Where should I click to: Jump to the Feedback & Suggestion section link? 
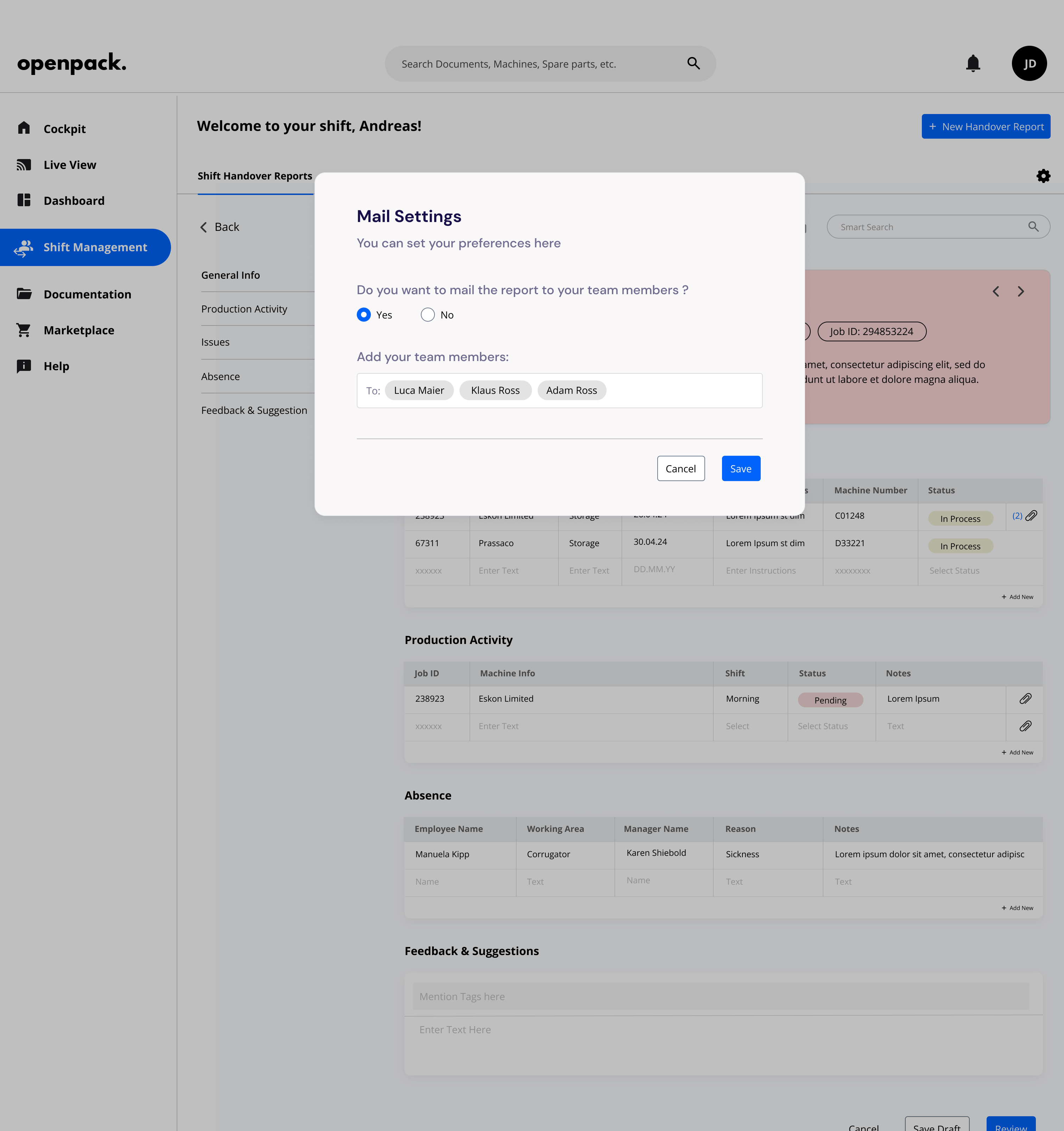pos(254,410)
